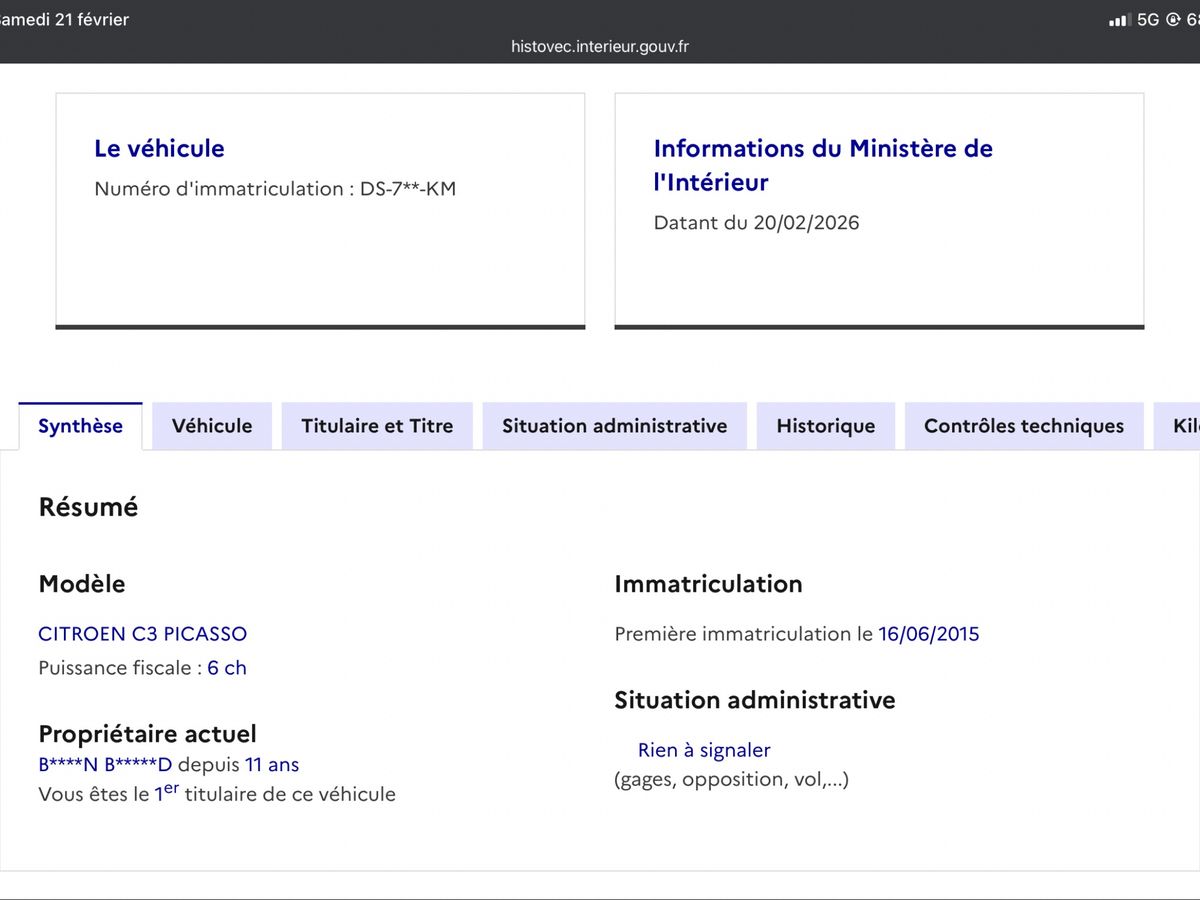The height and width of the screenshot is (900, 1200).
Task: Select the Synthèse tab
Action: 80,425
